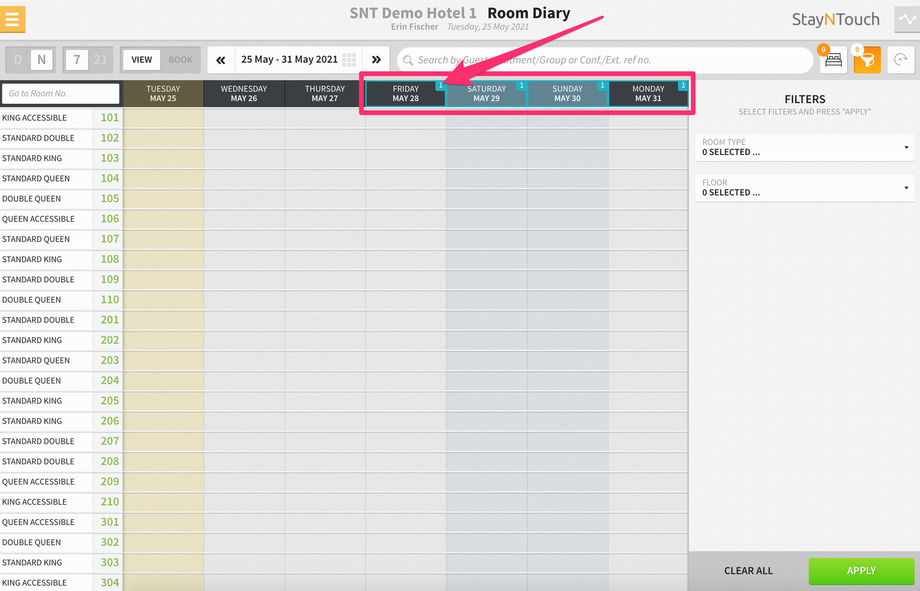Switch to VIEW mode
Image resolution: width=920 pixels, height=591 pixels.
click(141, 60)
